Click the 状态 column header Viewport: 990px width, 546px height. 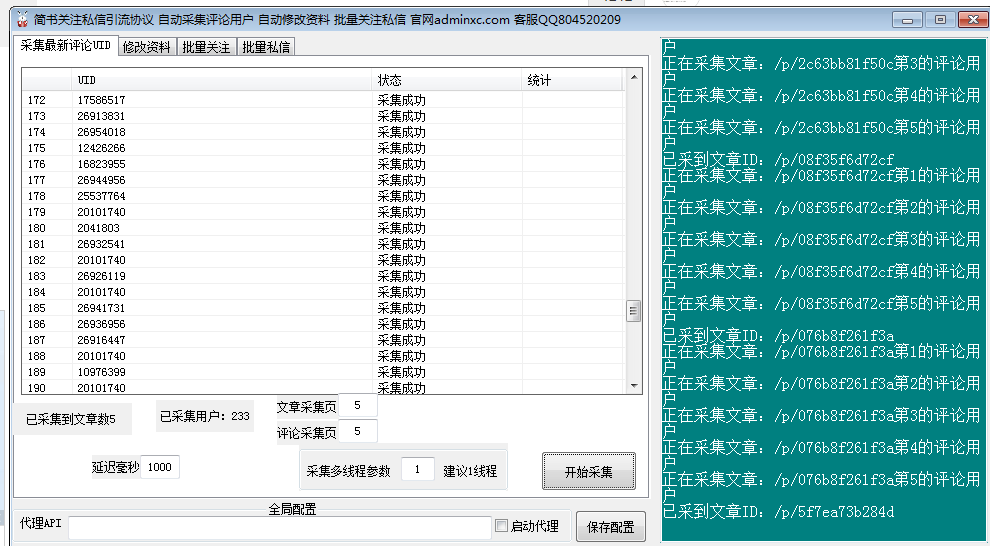pyautogui.click(x=447, y=80)
